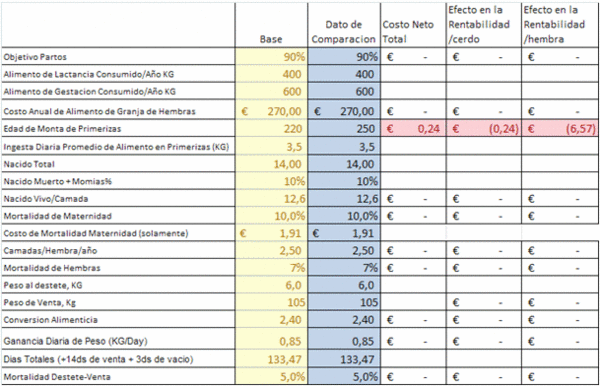Image resolution: width=600 pixels, height=386 pixels.
Task: Select 'Efecto en la Rentabilidad /cerdo' header
Action: [479, 24]
